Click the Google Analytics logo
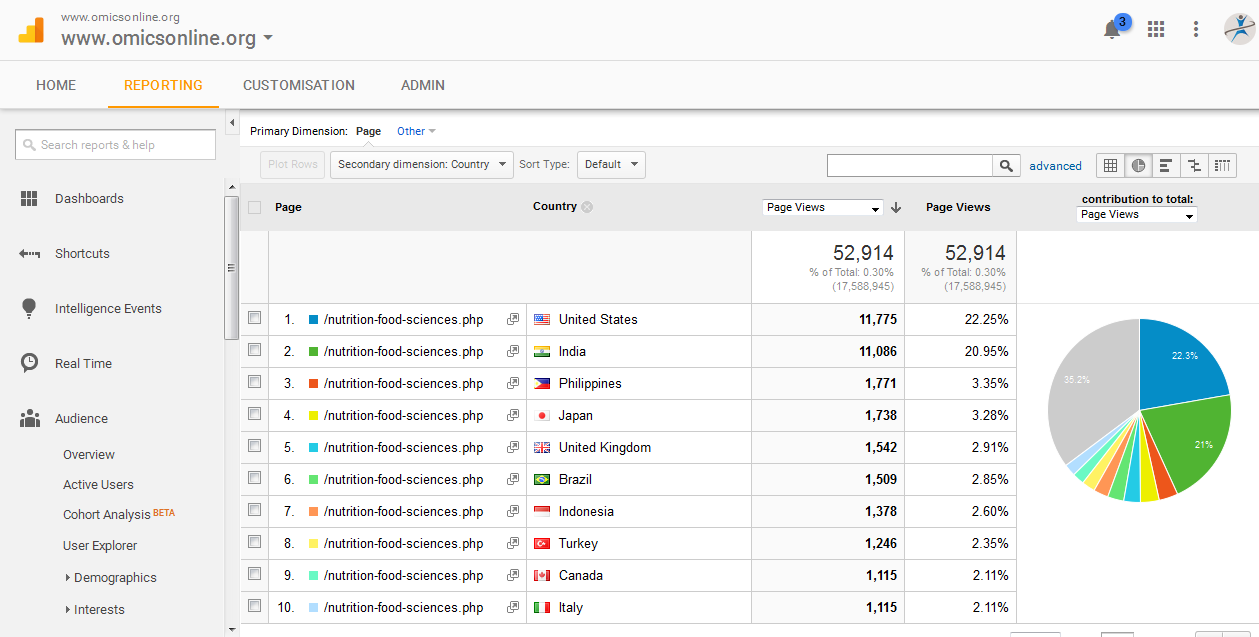This screenshot has width=1259, height=637. [31, 29]
